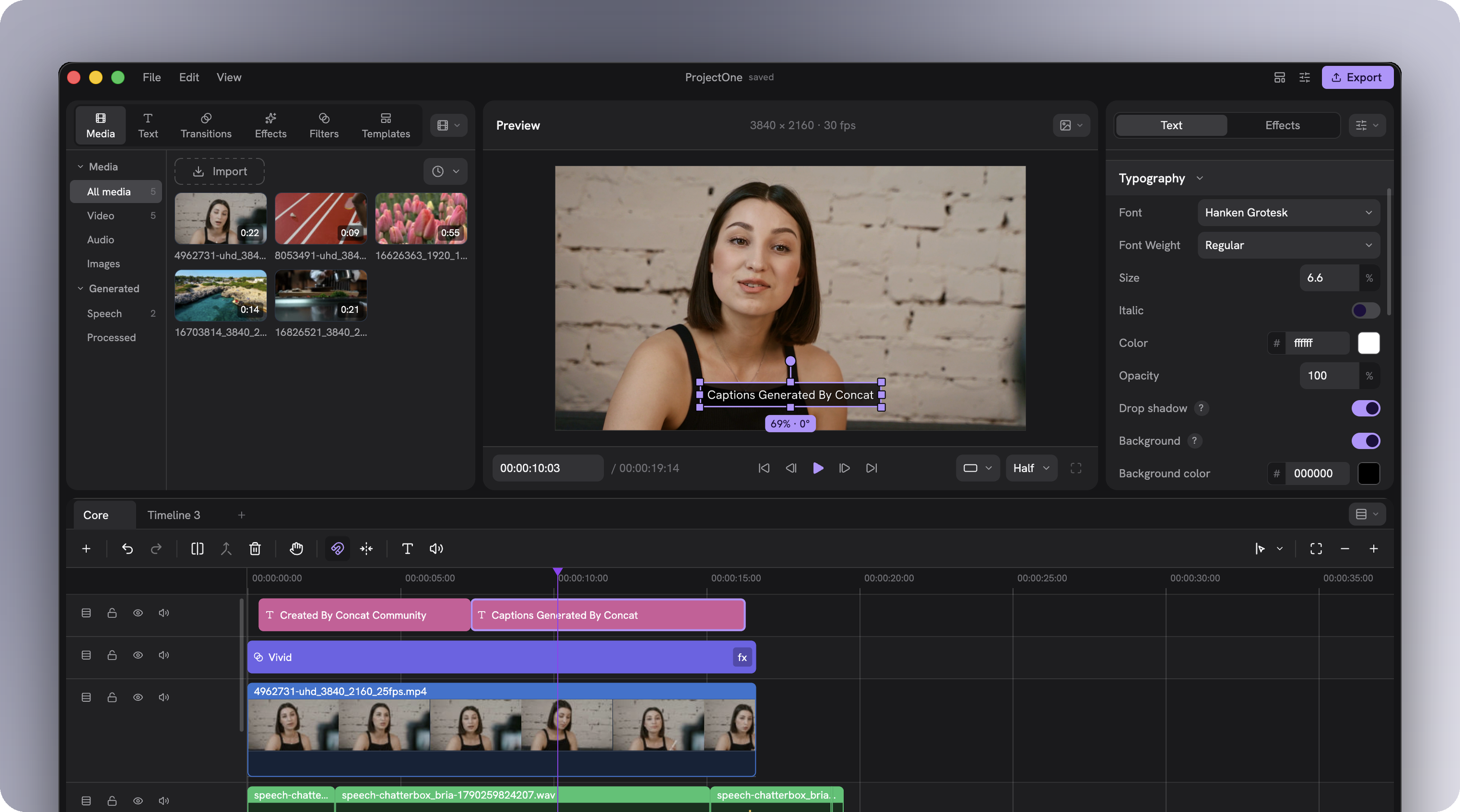Screen dimensions: 1460x812
Task: Zoom out the timeline with minus icon
Action: [1345, 548]
